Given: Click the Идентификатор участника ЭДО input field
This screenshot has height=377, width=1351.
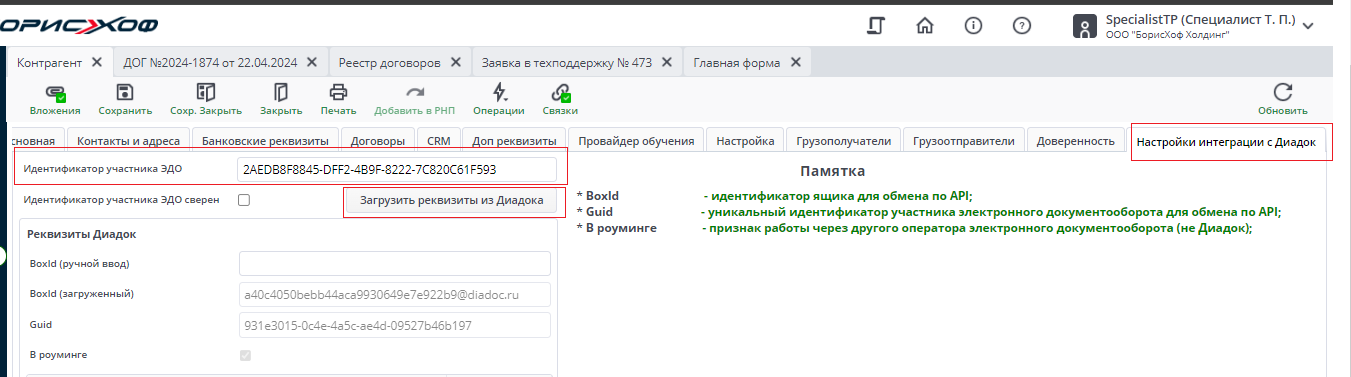Looking at the screenshot, I should click(x=397, y=169).
